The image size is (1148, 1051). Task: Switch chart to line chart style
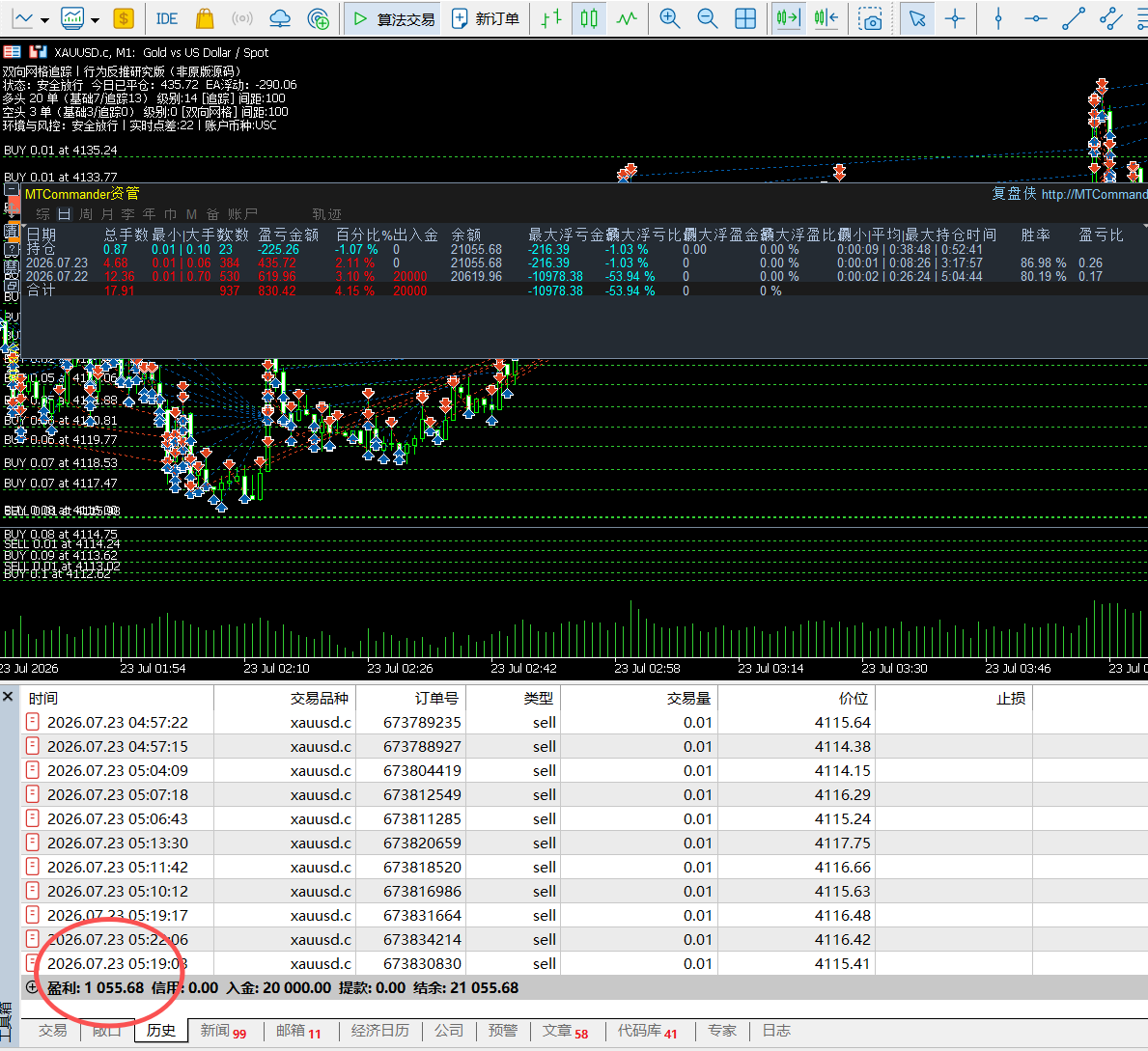[x=627, y=18]
